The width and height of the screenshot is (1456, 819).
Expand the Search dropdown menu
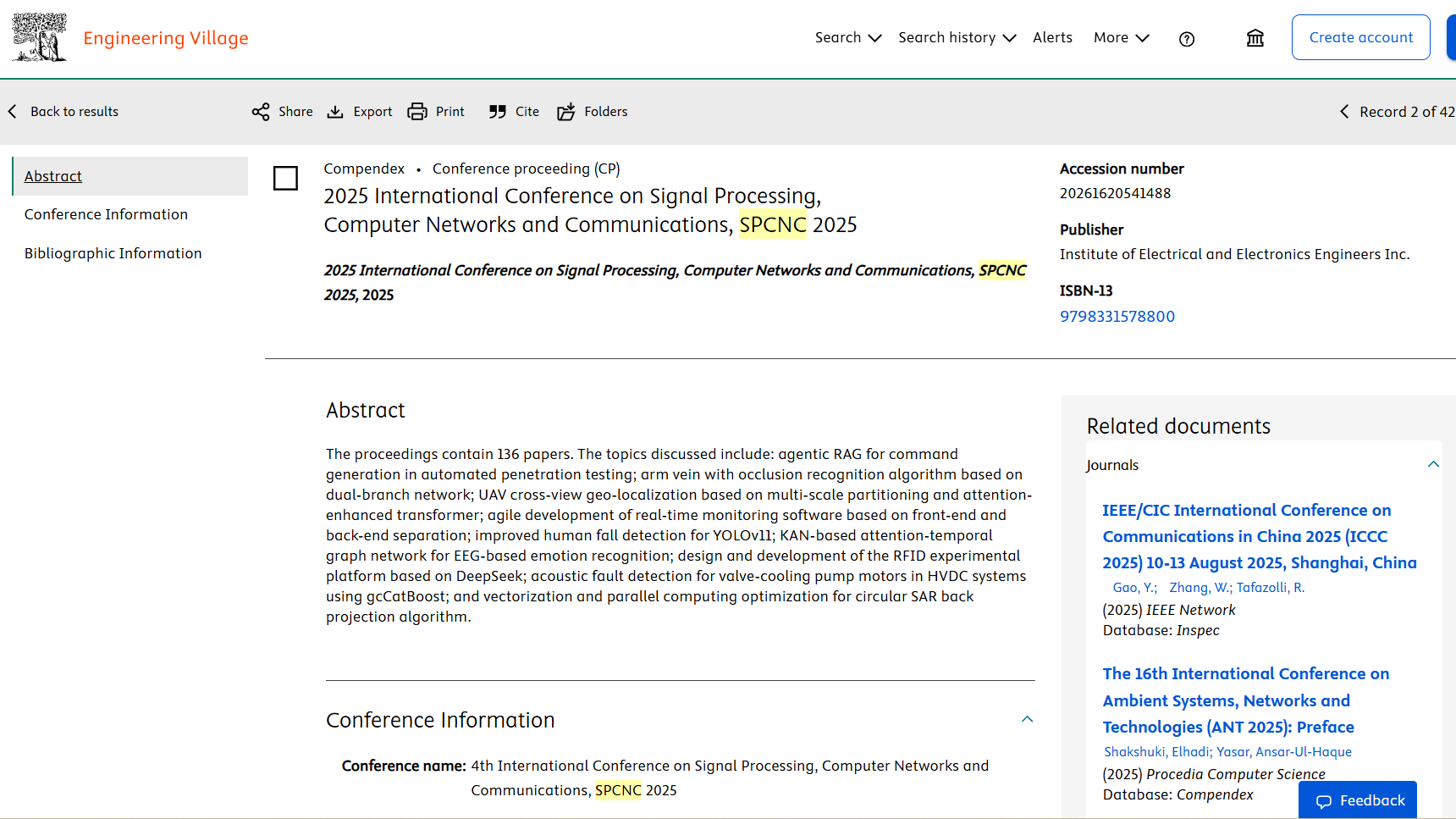tap(848, 38)
